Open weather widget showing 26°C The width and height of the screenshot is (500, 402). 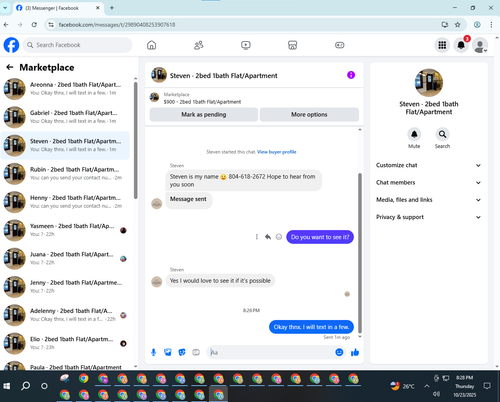click(403, 386)
